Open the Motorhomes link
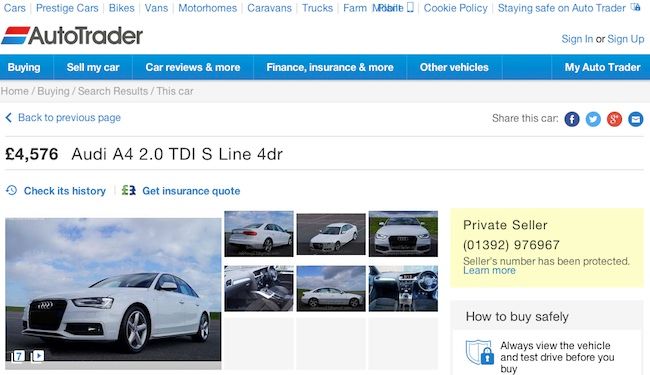This screenshot has width=650, height=375. pos(208,8)
